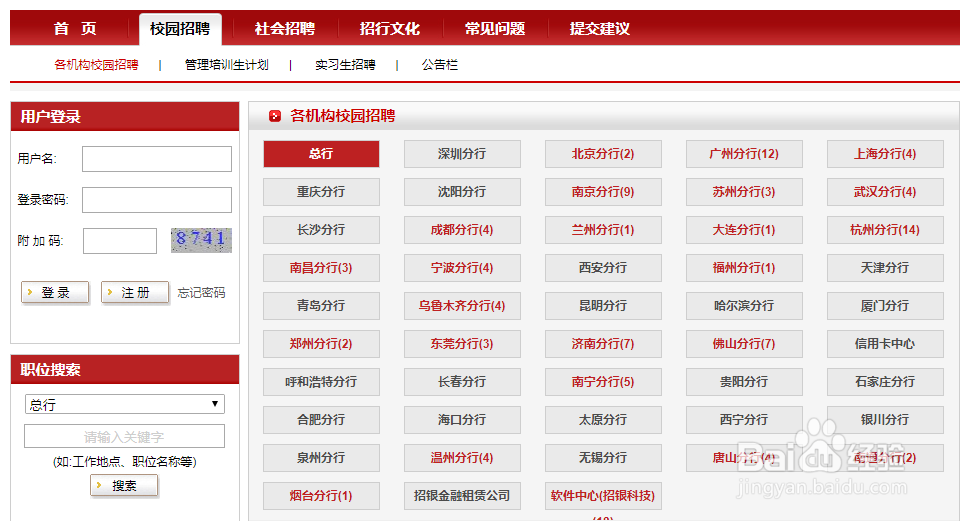Select 长沙分行 institution button
This screenshot has height=521, width=961.
pyautogui.click(x=321, y=230)
